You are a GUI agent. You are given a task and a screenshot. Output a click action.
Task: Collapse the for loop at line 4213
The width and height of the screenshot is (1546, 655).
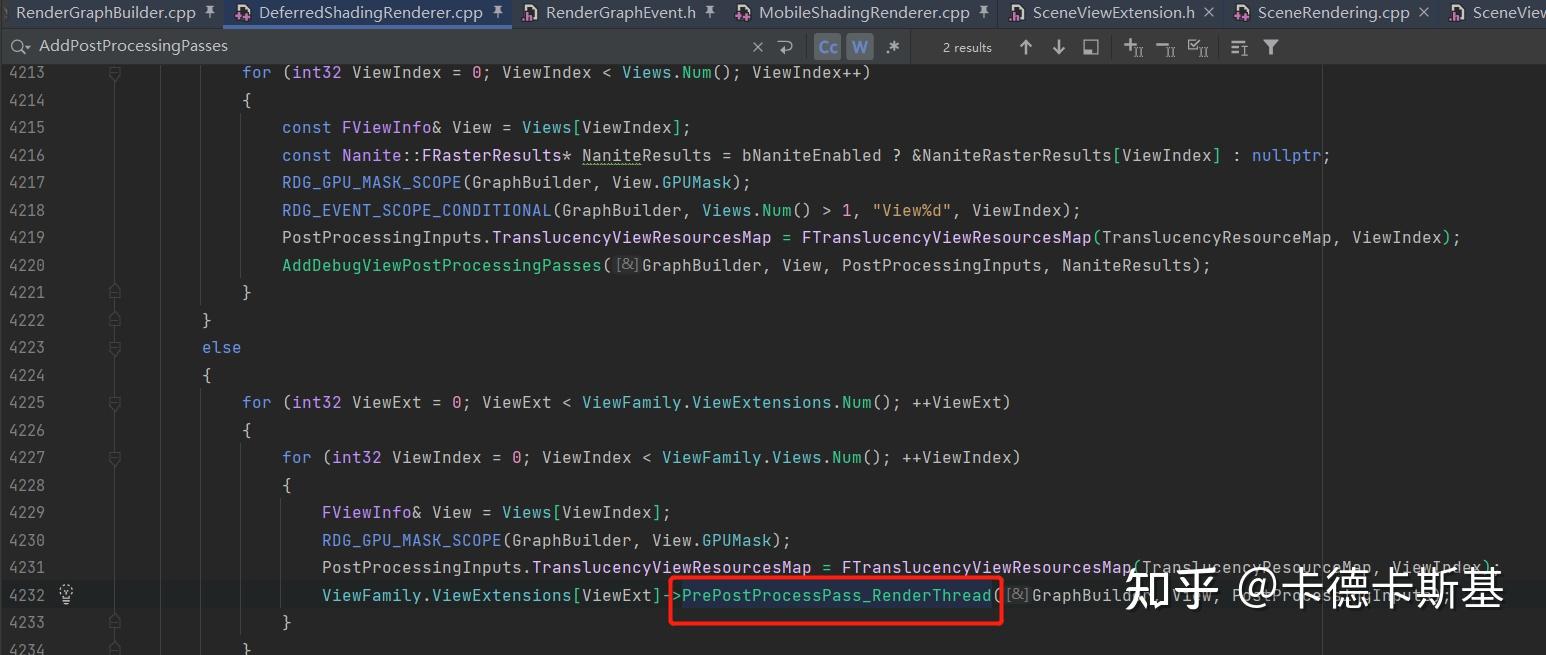(x=115, y=73)
